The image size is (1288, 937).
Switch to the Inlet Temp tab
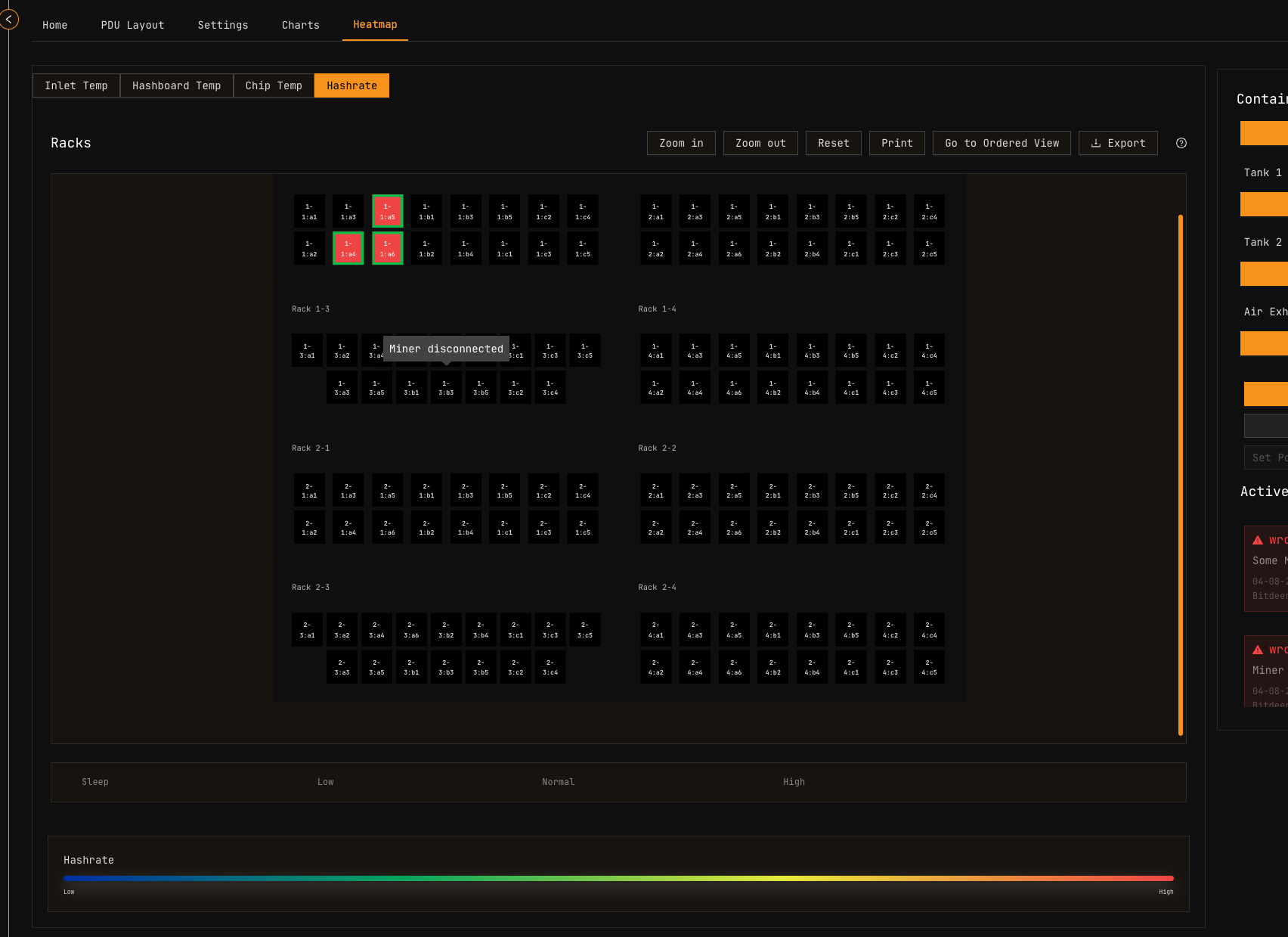point(76,85)
